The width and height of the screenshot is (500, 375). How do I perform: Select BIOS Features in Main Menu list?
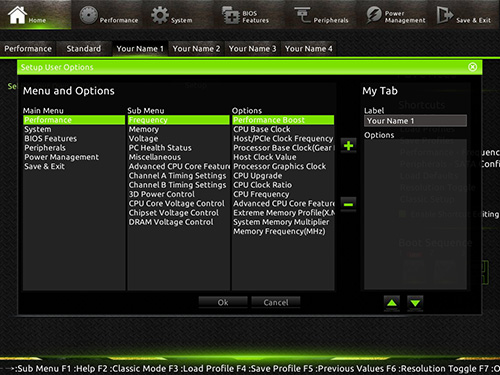[74, 139]
